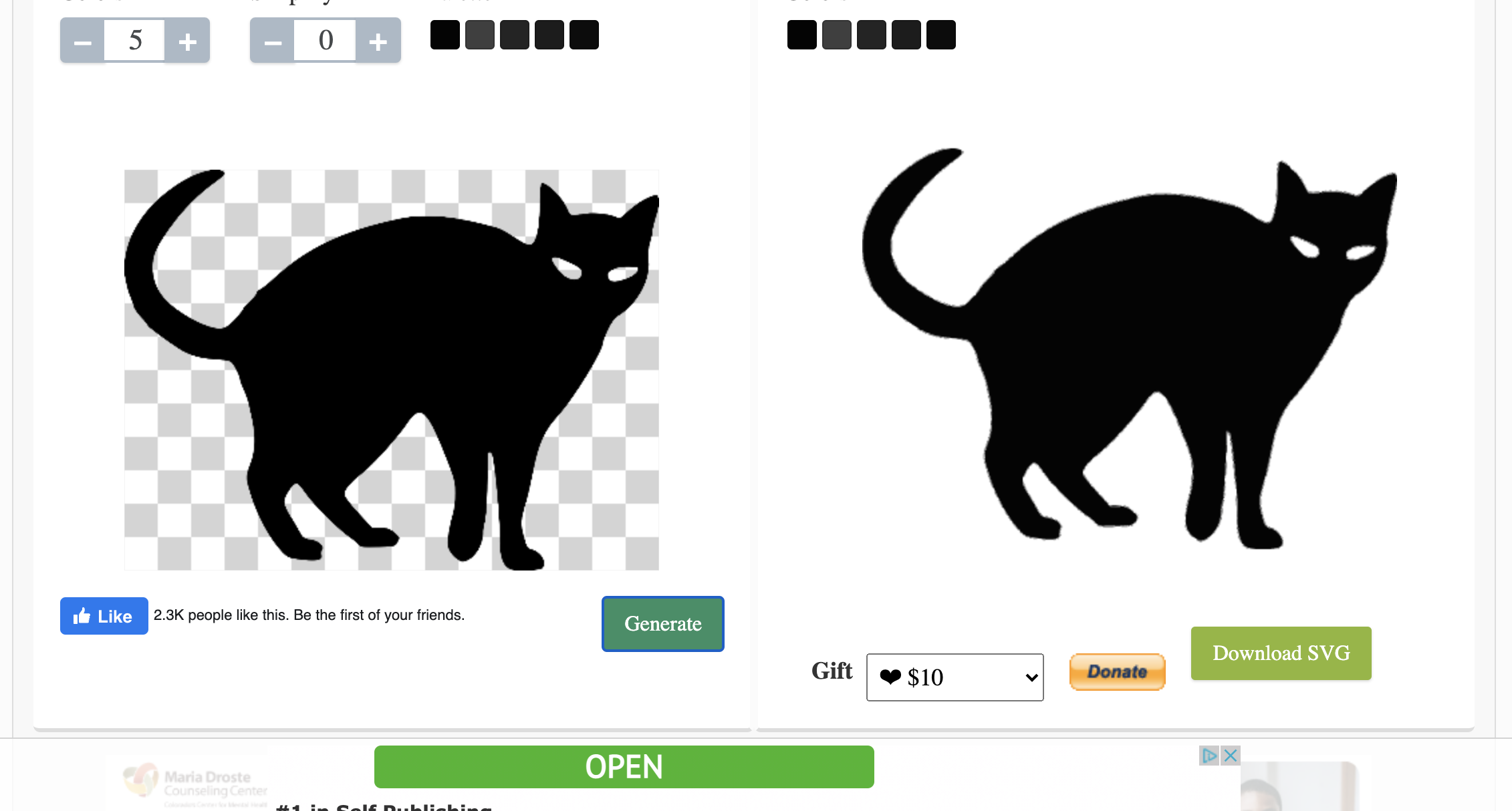The height and width of the screenshot is (811, 1512).
Task: Click the third swatch in right palette
Action: [871, 34]
